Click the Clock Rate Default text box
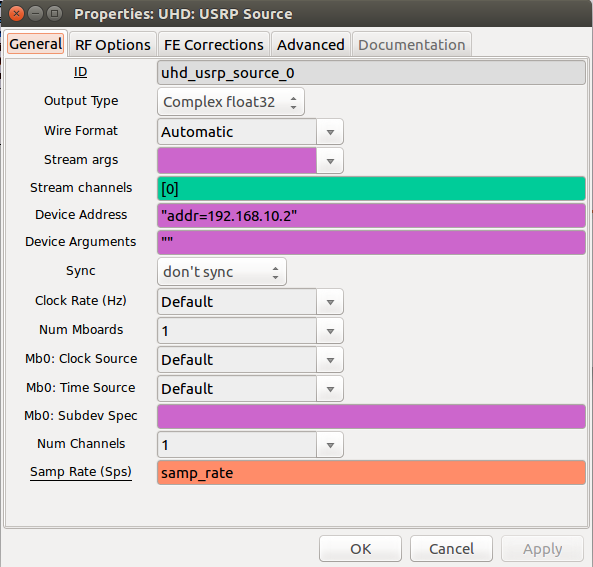The image size is (593, 567). (x=237, y=301)
